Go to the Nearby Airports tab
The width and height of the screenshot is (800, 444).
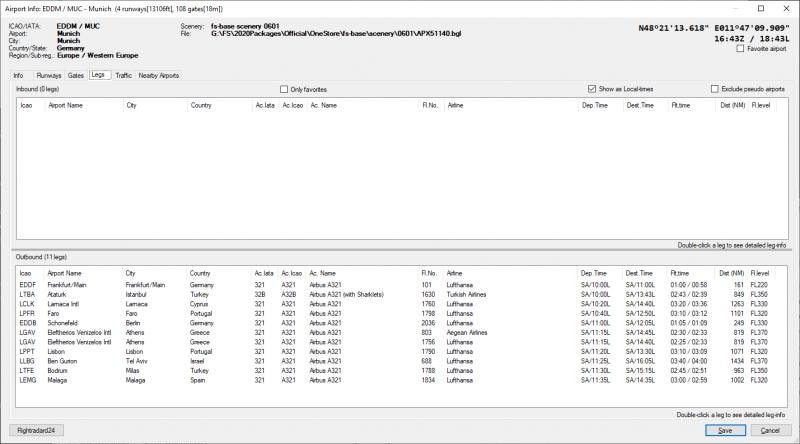(159, 75)
